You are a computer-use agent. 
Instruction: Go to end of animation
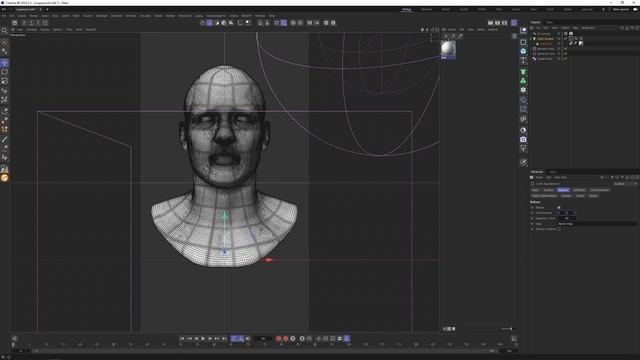coord(224,338)
